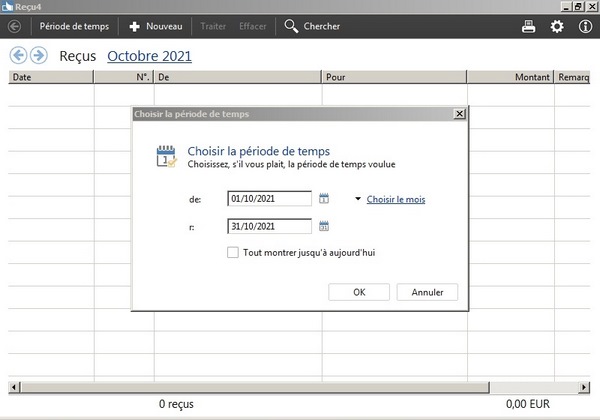The width and height of the screenshot is (600, 420).
Task: Click the Octobre 2021 period link
Action: (x=149, y=56)
